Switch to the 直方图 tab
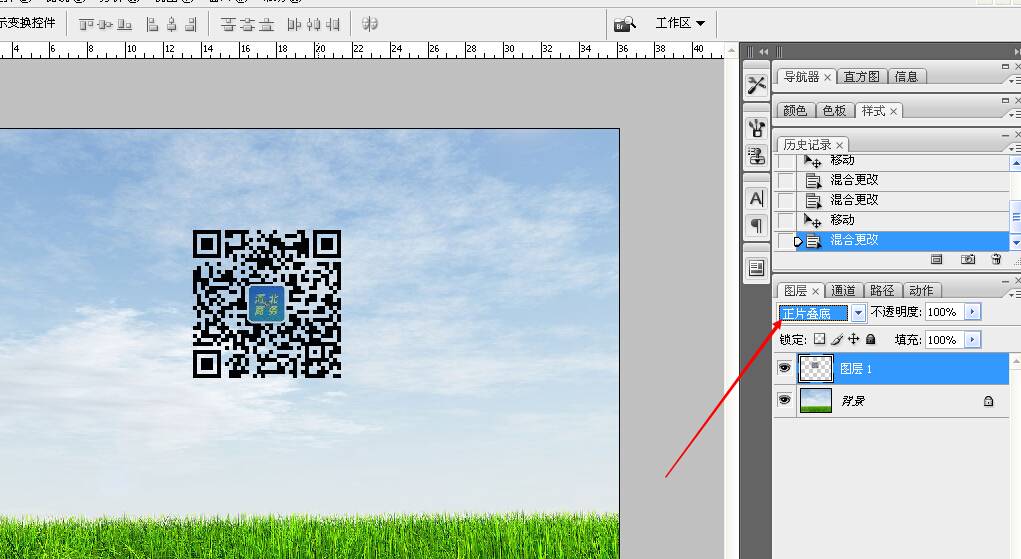Viewport: 1021px width, 559px height. tap(861, 77)
